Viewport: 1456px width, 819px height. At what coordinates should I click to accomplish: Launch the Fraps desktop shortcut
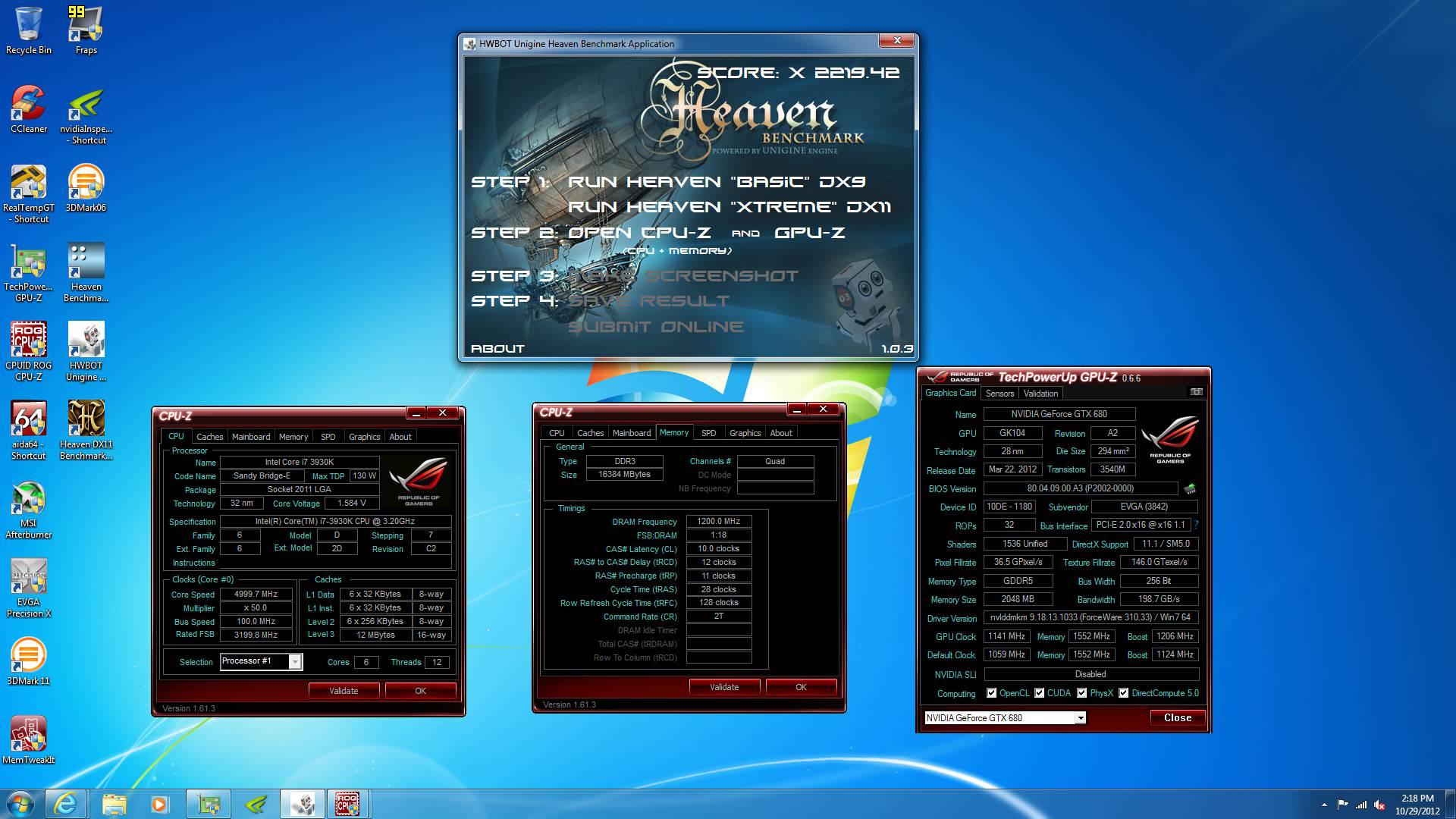pyautogui.click(x=86, y=30)
